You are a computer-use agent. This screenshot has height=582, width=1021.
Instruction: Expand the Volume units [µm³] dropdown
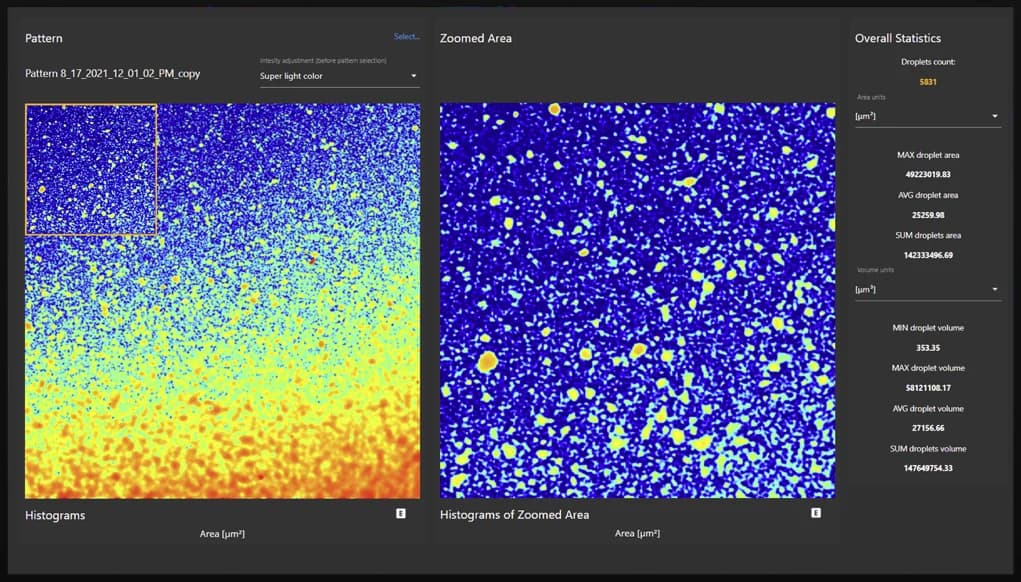pos(928,289)
